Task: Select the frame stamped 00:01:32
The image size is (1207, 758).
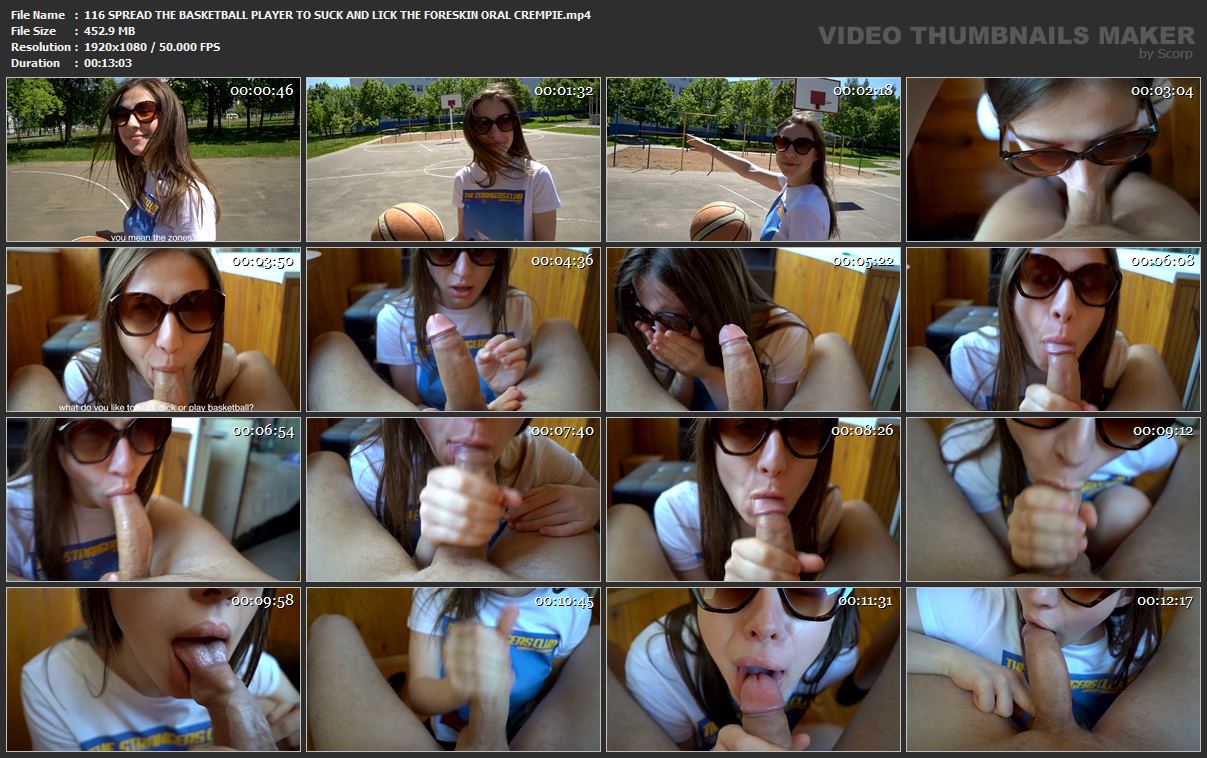Action: click(453, 160)
